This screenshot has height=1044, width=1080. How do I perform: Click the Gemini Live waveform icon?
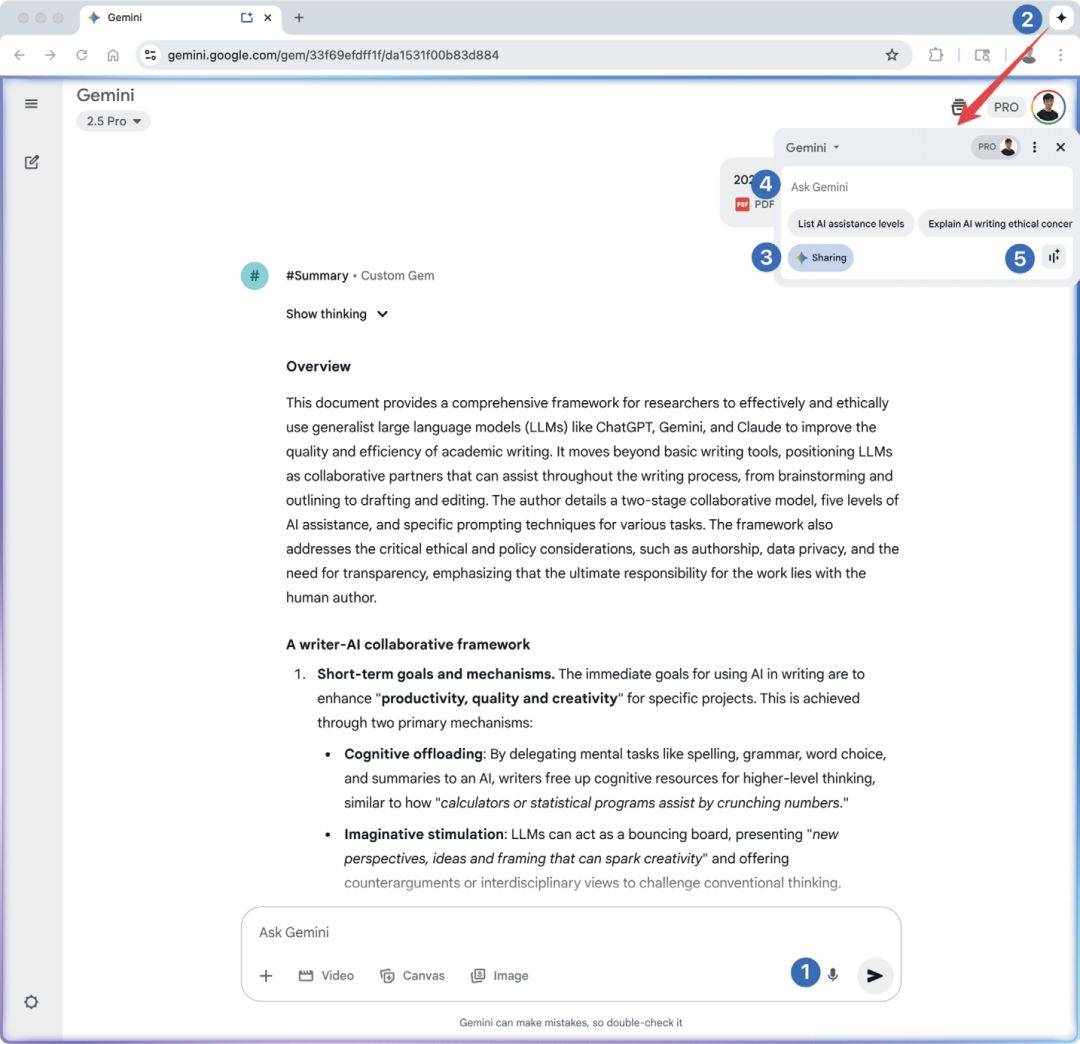[x=1053, y=257]
